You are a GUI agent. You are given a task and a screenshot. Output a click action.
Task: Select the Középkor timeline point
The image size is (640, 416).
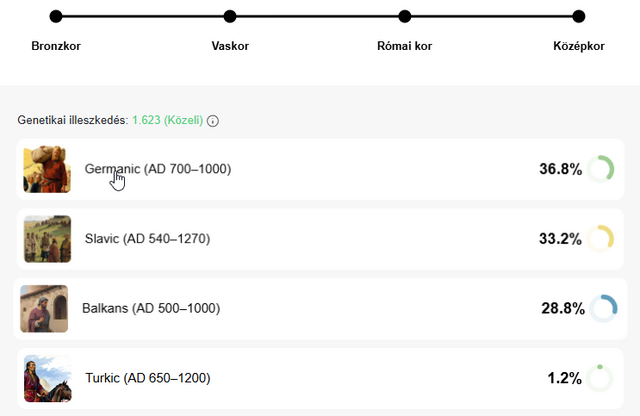[x=579, y=16]
